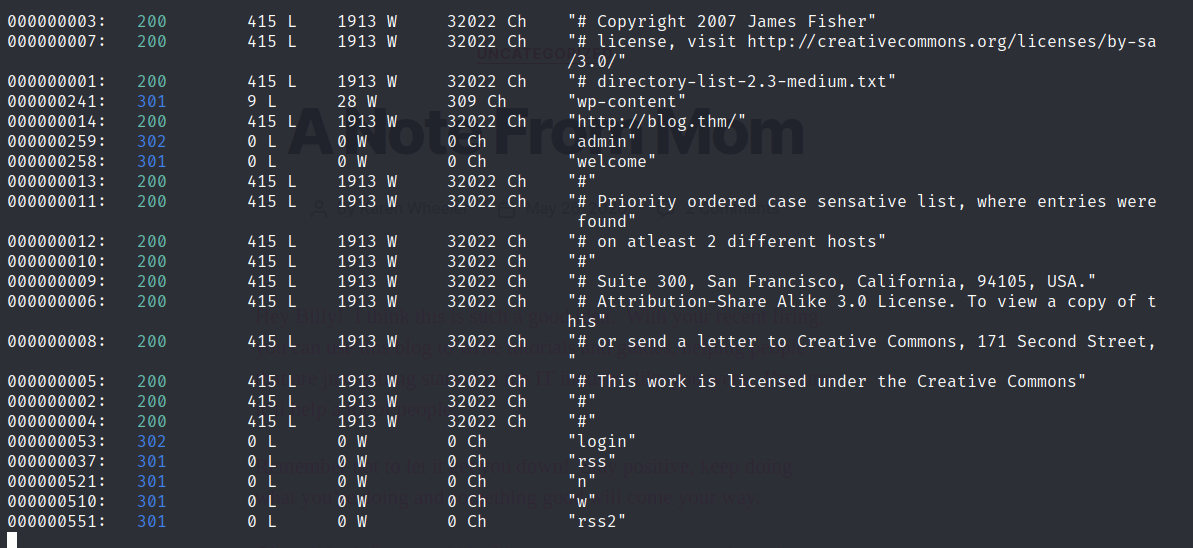Click the "rss2" payload in the last row

point(596,521)
